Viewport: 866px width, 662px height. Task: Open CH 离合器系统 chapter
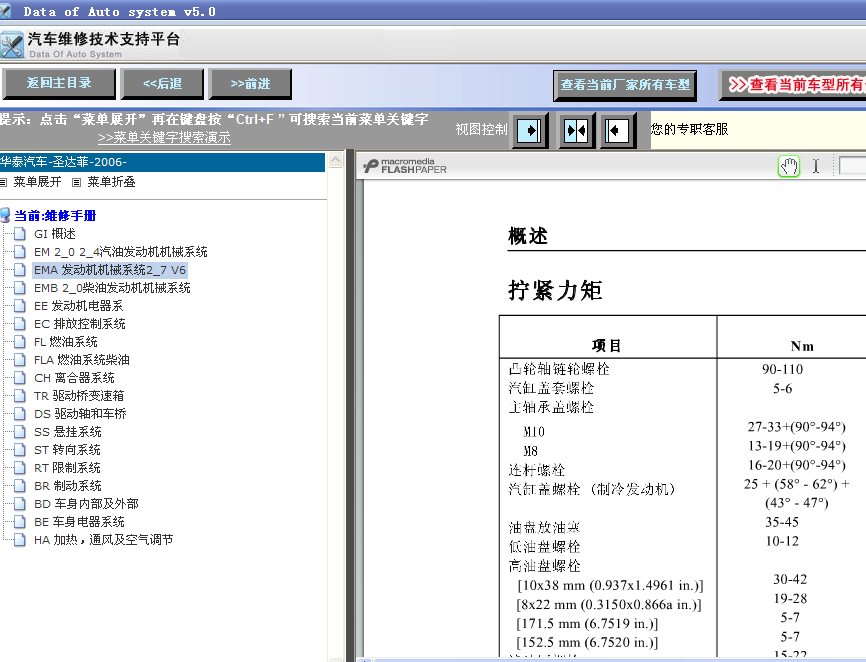click(75, 378)
